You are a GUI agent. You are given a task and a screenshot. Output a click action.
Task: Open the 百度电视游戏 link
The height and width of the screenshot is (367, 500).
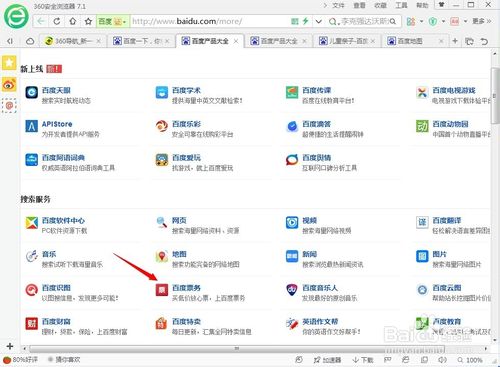(454, 90)
